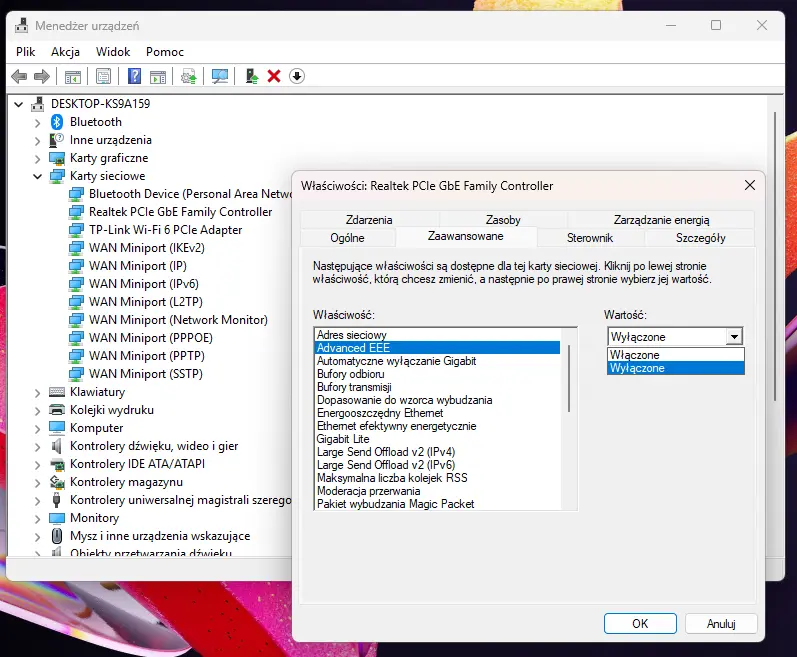Select Large Send Offload v2 (IPv4)
Screen dimensions: 797x657
pyautogui.click(x=437, y=452)
